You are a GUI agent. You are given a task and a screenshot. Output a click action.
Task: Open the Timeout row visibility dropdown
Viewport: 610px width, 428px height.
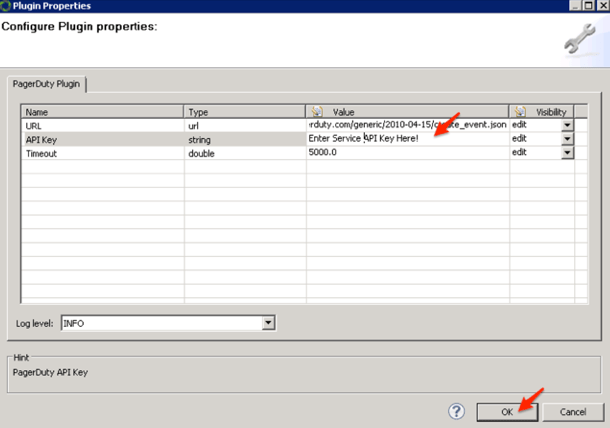[x=567, y=152]
